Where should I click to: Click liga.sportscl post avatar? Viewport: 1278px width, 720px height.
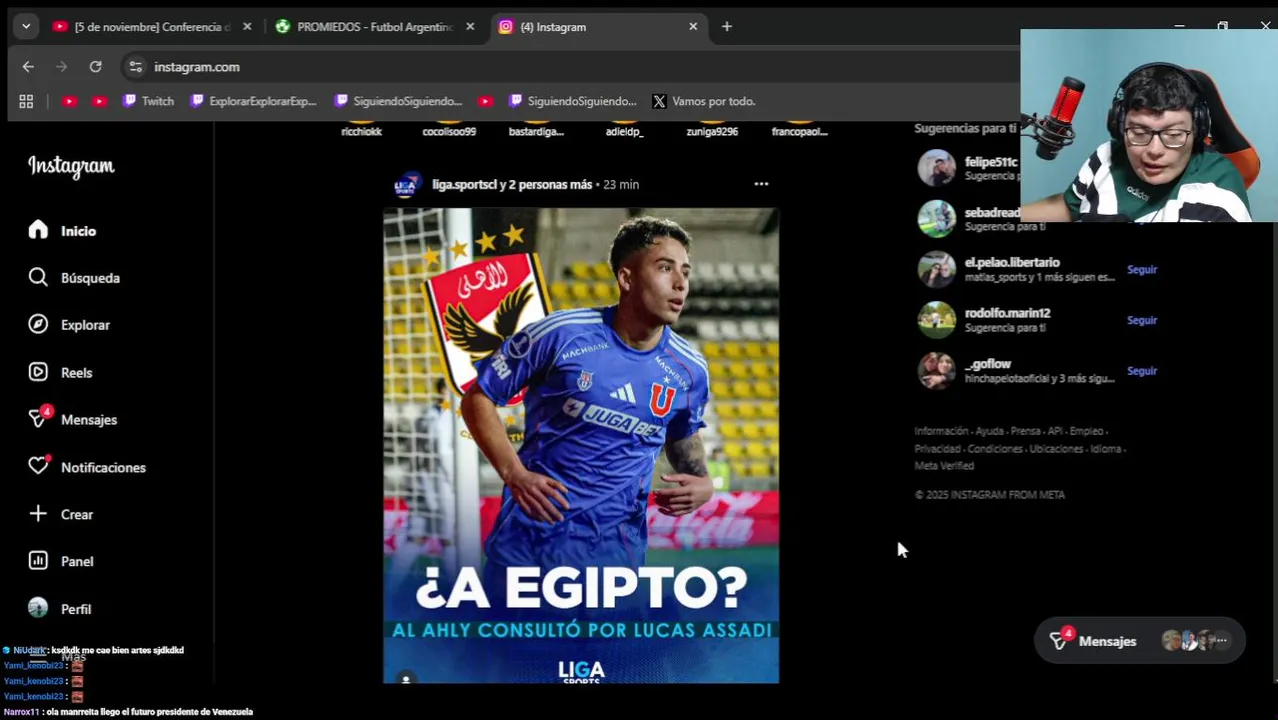(406, 184)
